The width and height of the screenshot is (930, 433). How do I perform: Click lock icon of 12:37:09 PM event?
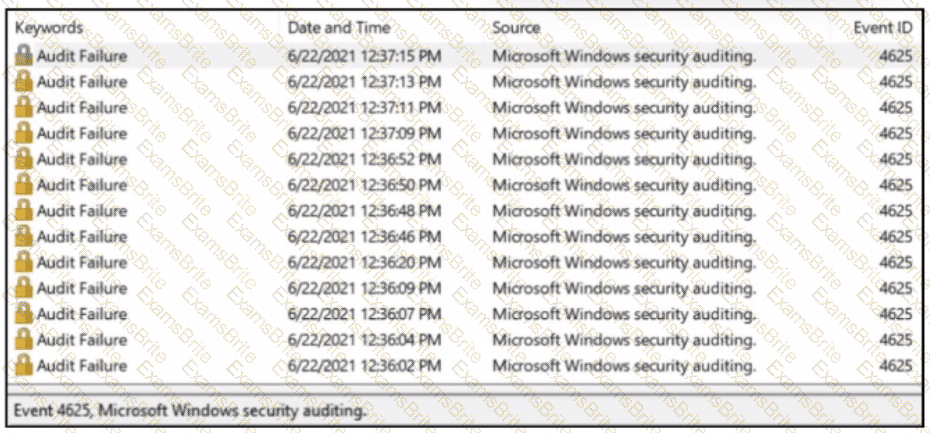(x=24, y=134)
